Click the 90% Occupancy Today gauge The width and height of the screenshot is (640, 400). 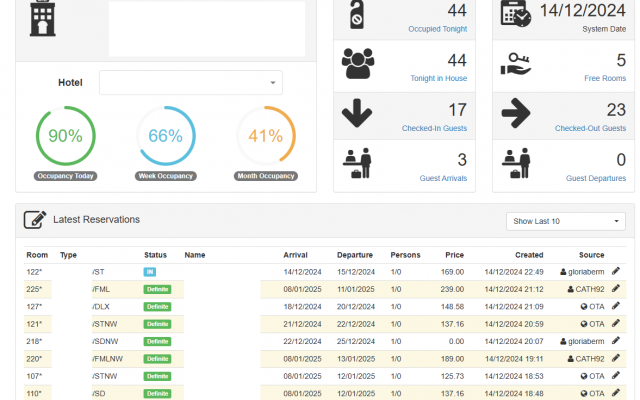[x=65, y=137]
